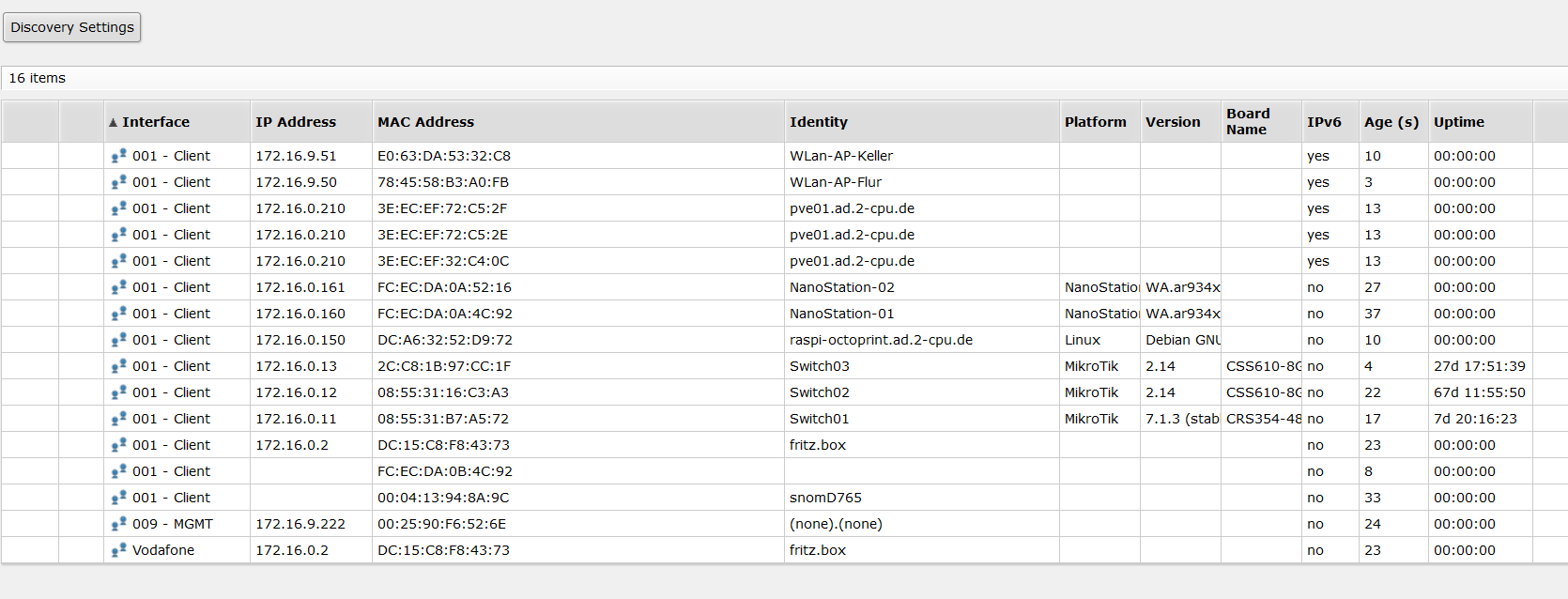Screen dimensions: 1568x599
Task: Click interface icon in NanoStation-02 row
Action: (x=118, y=287)
